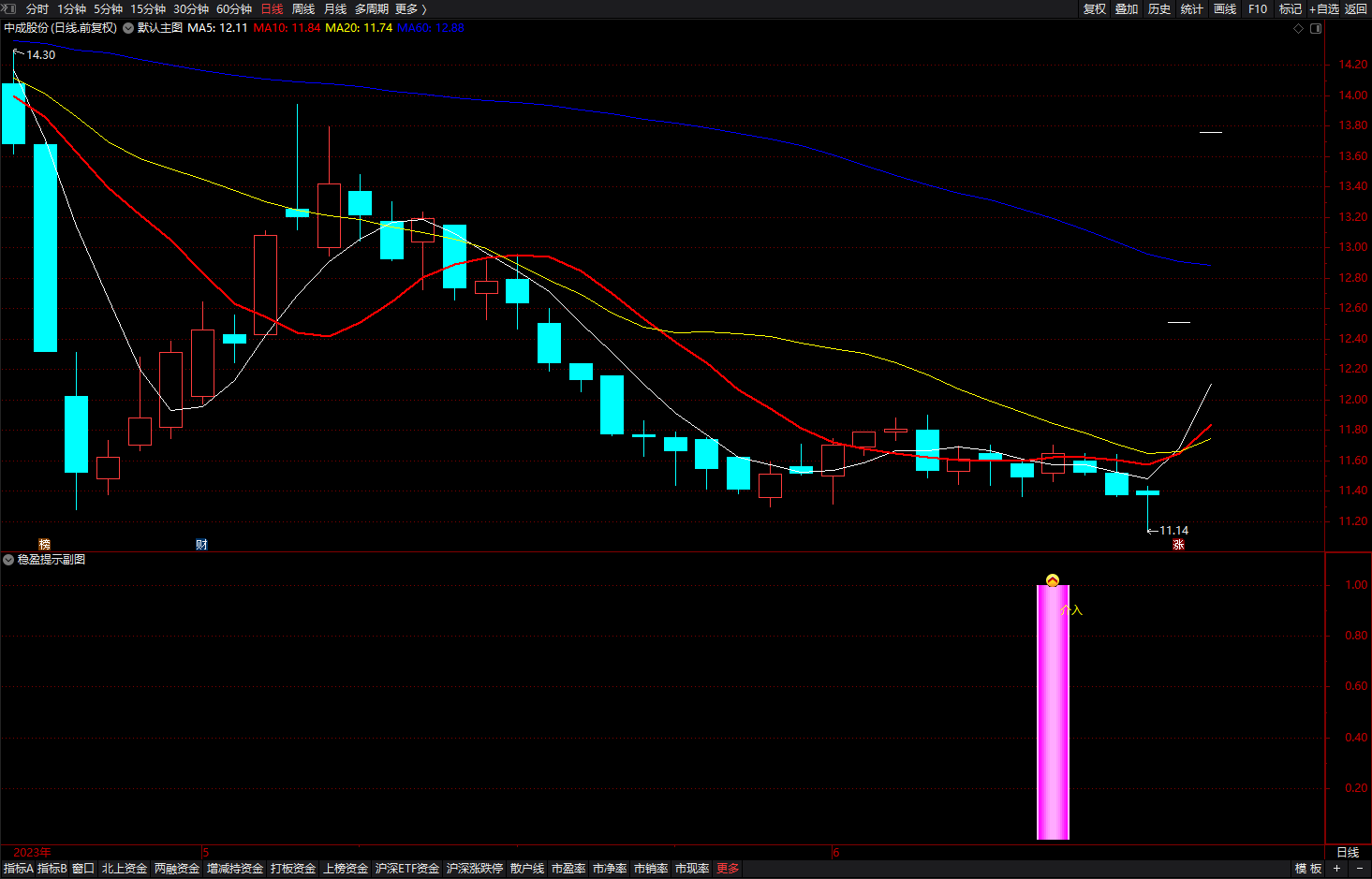Toggle the side panel layout icon

pyautogui.click(x=1316, y=28)
